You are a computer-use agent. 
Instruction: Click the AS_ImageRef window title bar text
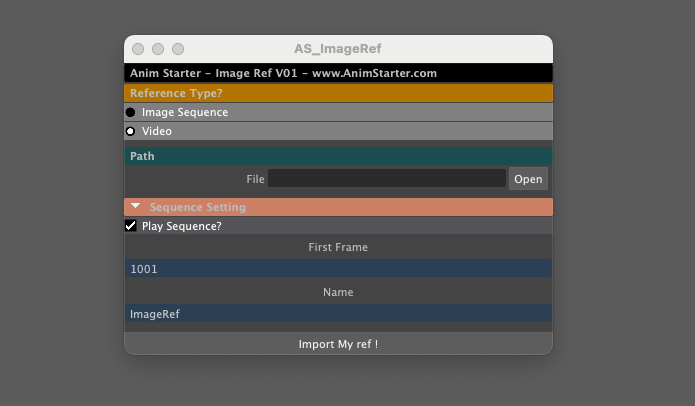[x=337, y=49]
